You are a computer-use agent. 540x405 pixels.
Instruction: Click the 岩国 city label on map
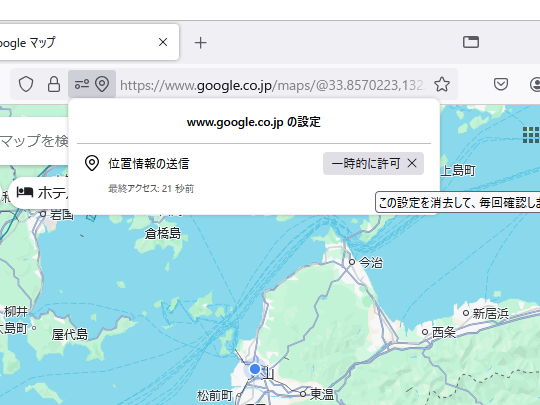(x=62, y=214)
